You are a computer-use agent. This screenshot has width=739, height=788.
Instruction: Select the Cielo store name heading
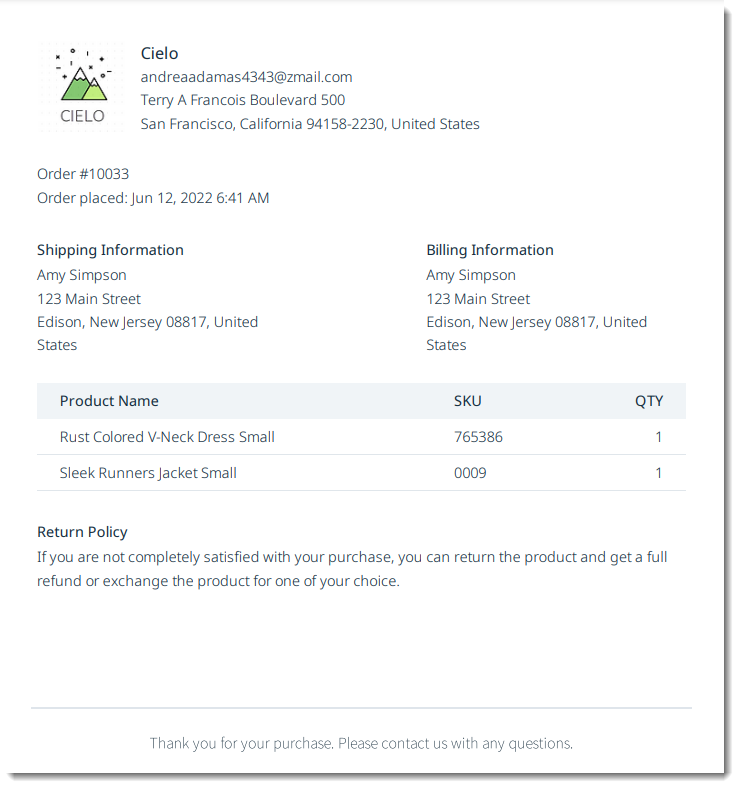pyautogui.click(x=159, y=53)
